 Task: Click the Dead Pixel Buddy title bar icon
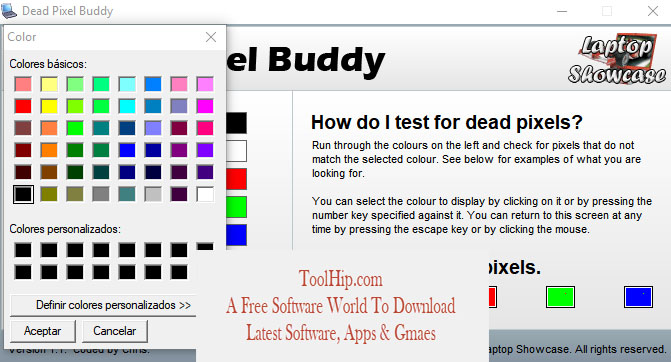[x=9, y=11]
